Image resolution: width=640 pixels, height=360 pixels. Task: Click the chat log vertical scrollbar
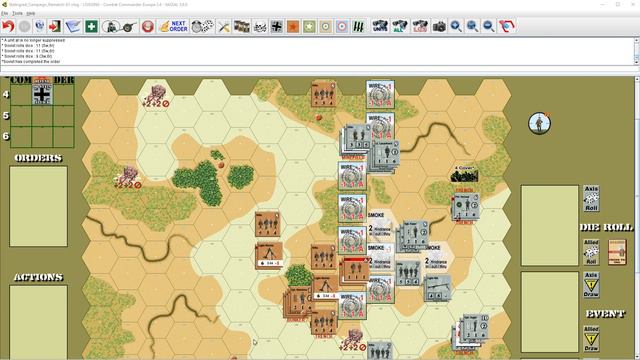(x=636, y=51)
